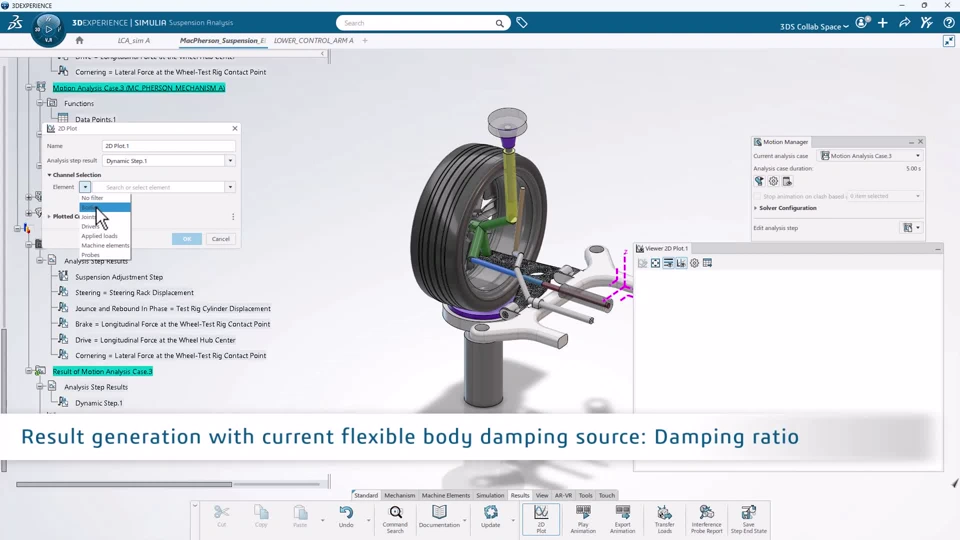Screen dimensions: 960x540
Task: Click the Transfer Loads tool
Action: pyautogui.click(x=664, y=519)
